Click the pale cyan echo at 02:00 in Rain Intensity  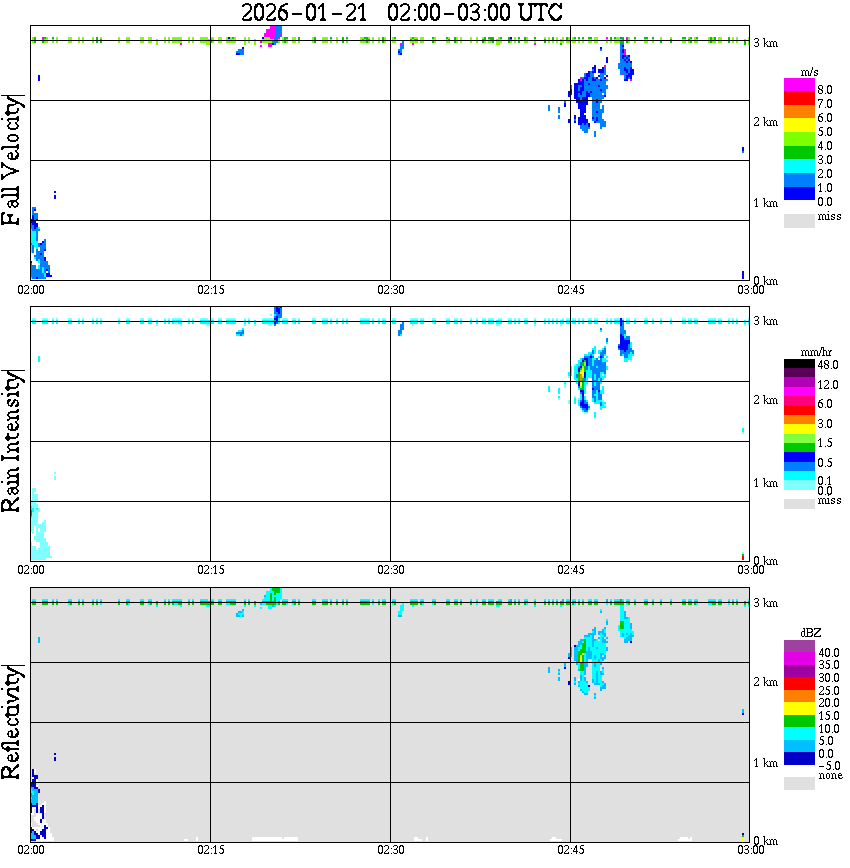coord(39,524)
